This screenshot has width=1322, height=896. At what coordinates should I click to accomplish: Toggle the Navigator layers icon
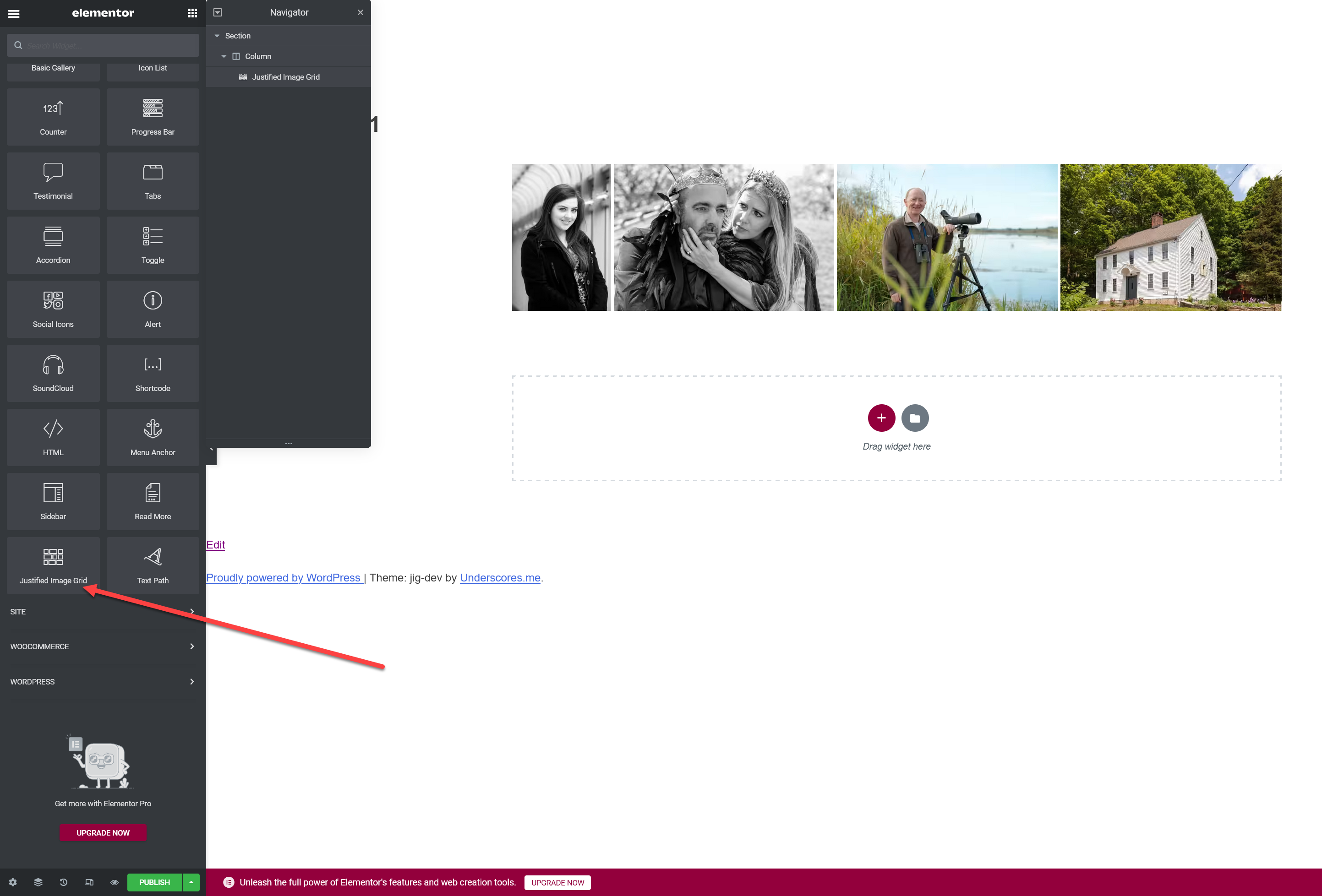(x=38, y=882)
